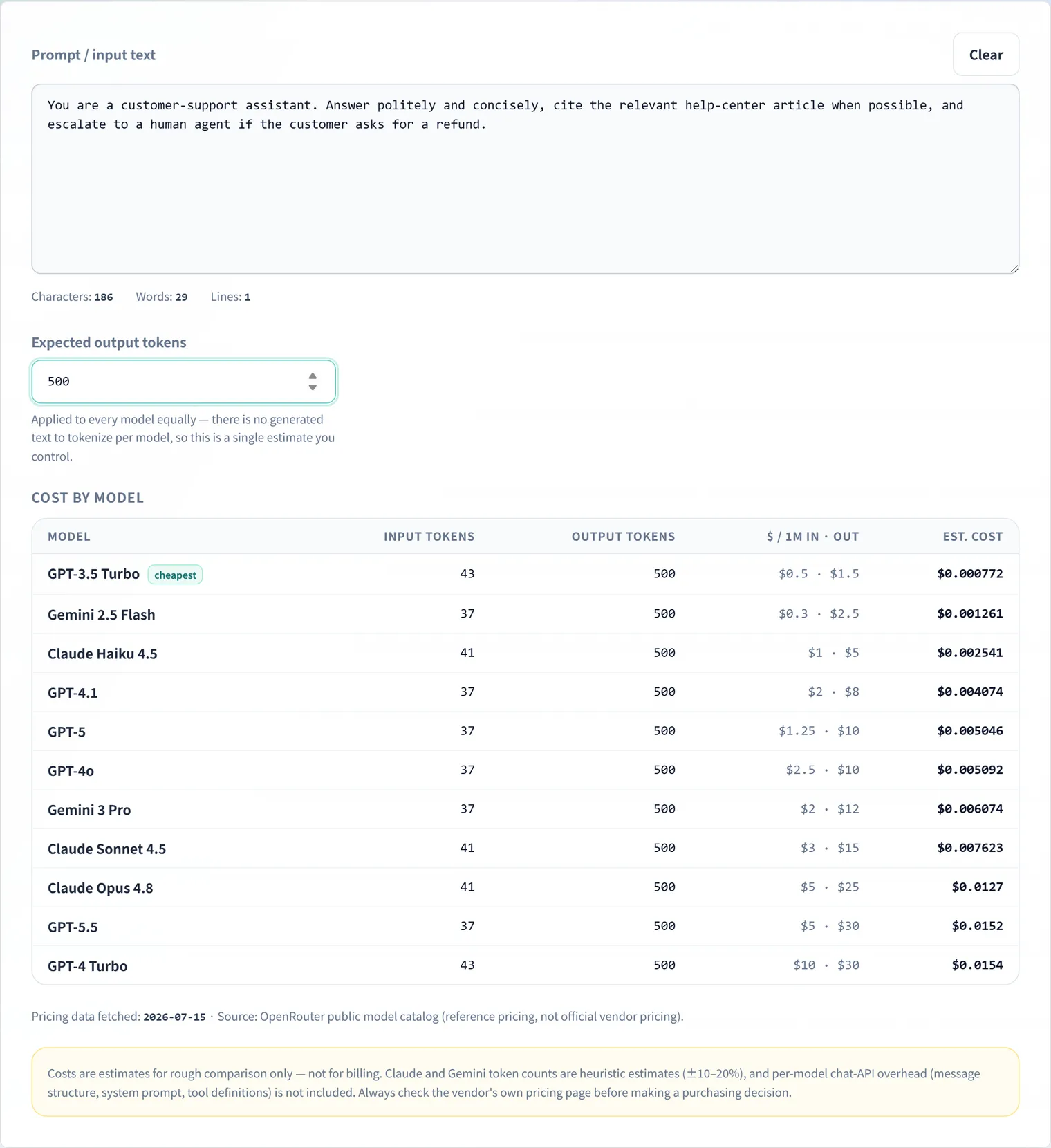Select the GPT-3.5 Turbo model name
Image resolution: width=1051 pixels, height=1148 pixels.
93,574
